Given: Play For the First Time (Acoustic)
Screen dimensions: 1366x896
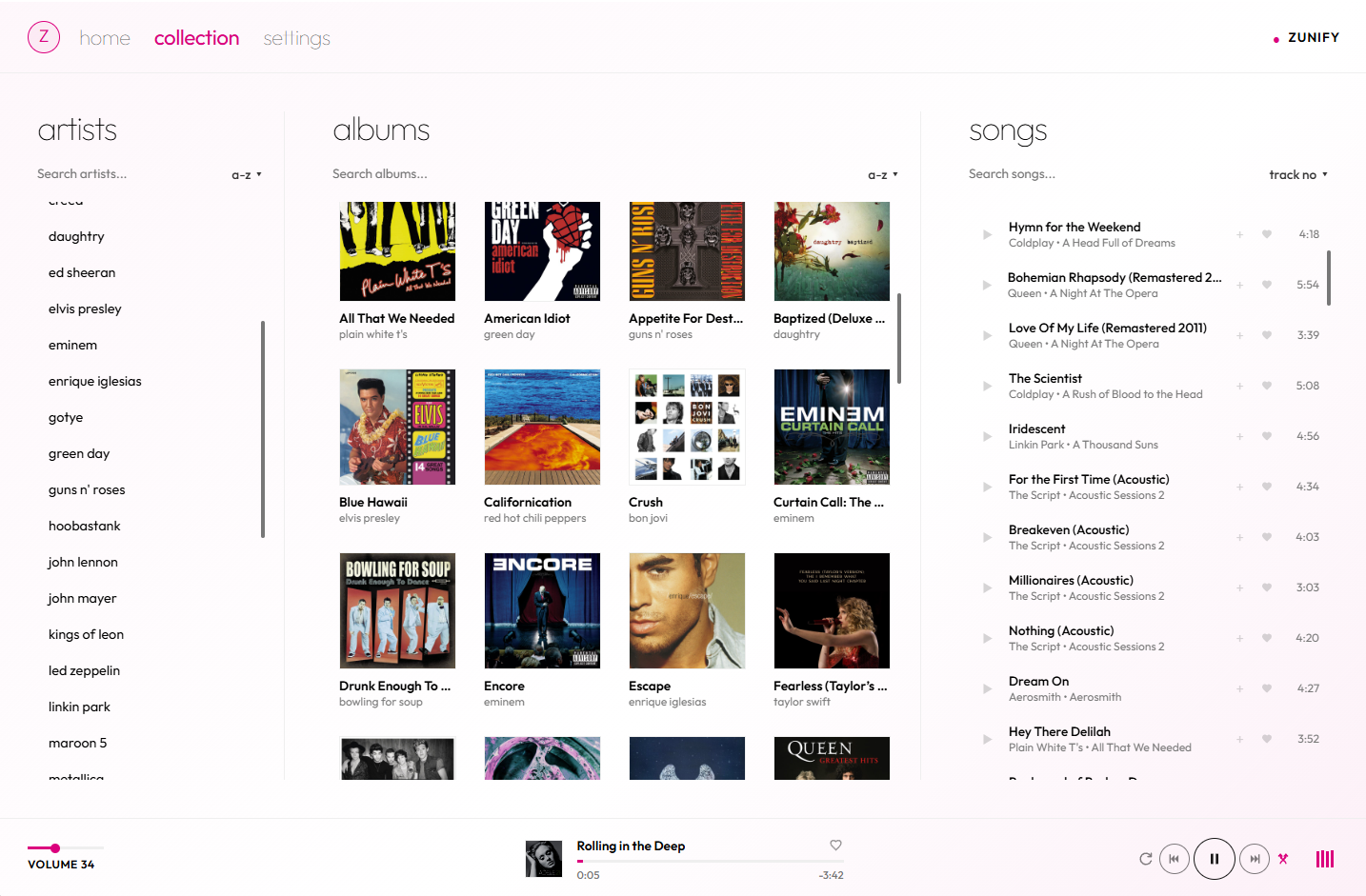Looking at the screenshot, I should tap(987, 487).
